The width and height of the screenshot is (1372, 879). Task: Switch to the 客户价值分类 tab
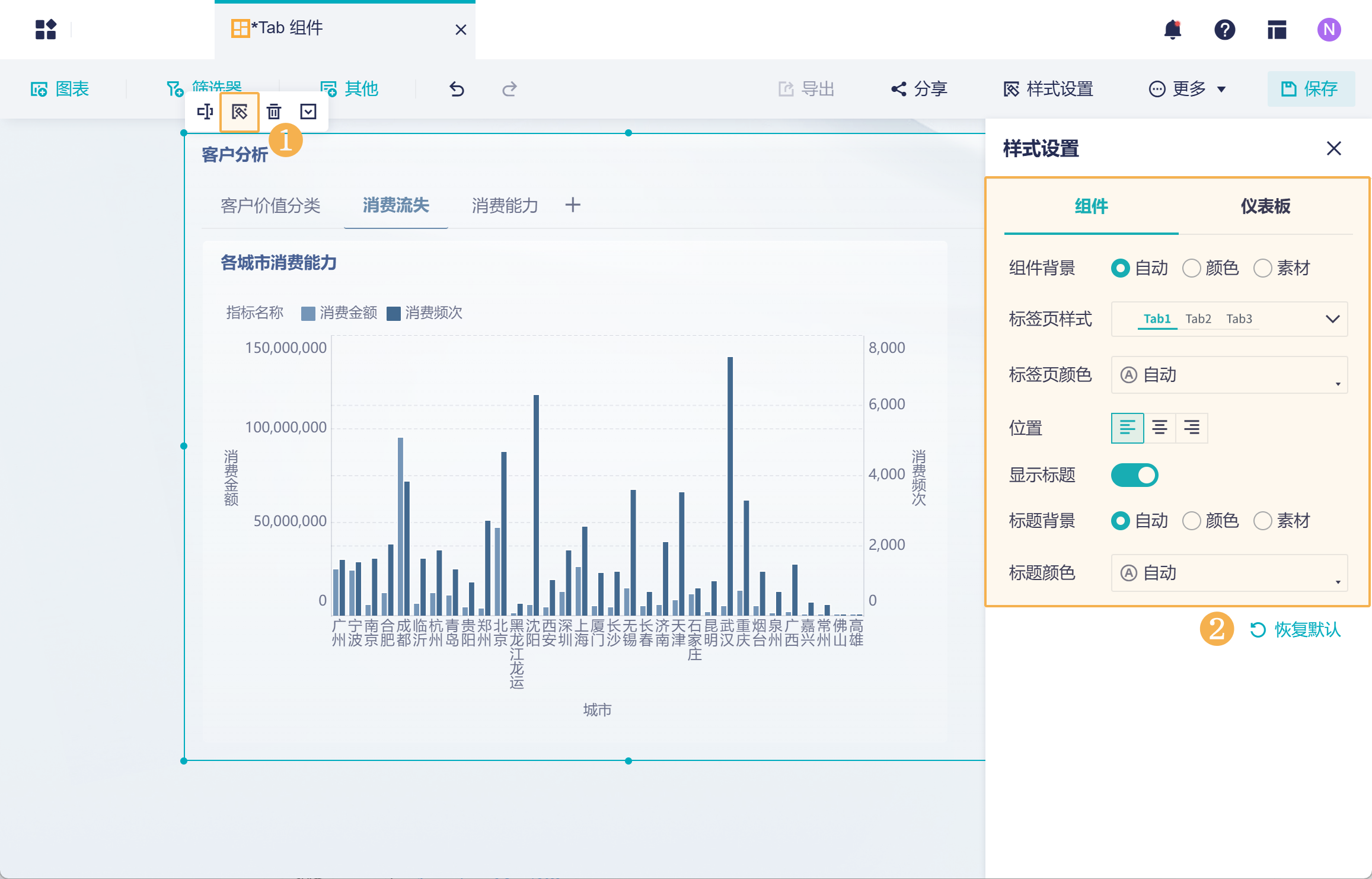270,205
